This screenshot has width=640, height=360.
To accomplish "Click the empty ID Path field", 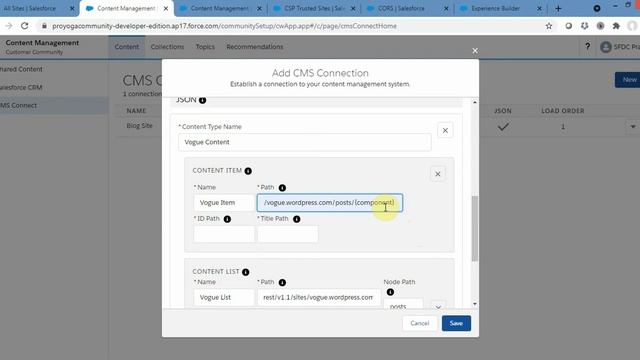I will [224, 234].
